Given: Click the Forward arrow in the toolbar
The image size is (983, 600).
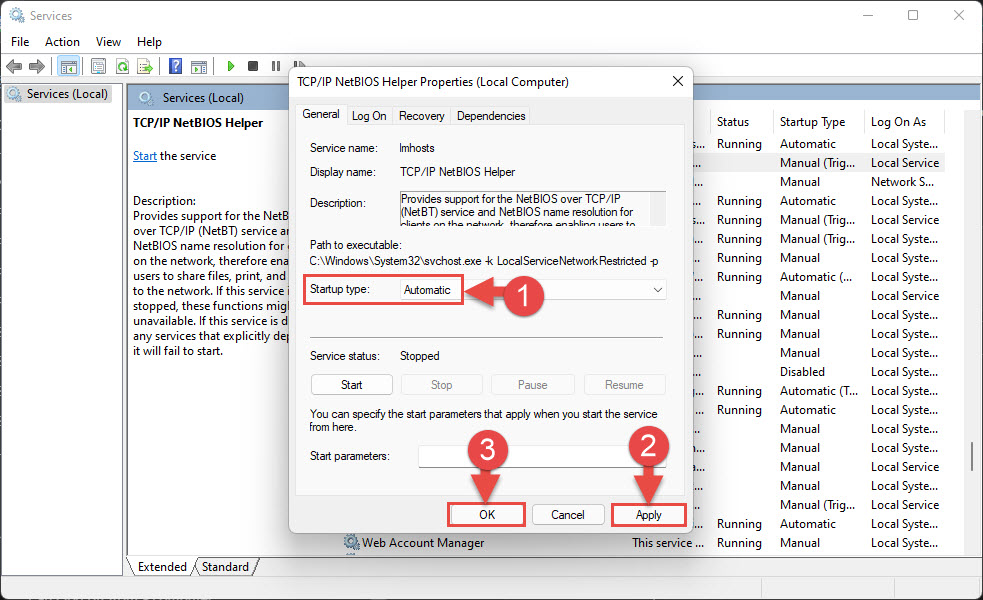Looking at the screenshot, I should click(x=37, y=66).
